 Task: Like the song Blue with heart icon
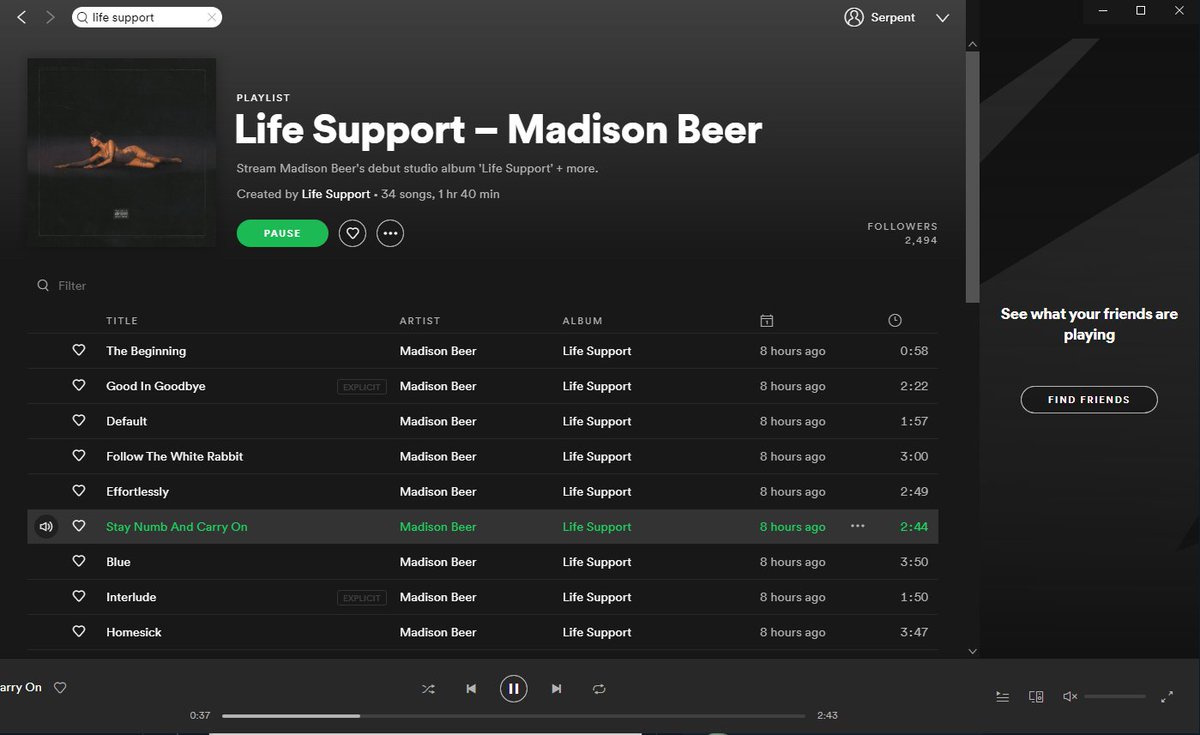(x=79, y=562)
